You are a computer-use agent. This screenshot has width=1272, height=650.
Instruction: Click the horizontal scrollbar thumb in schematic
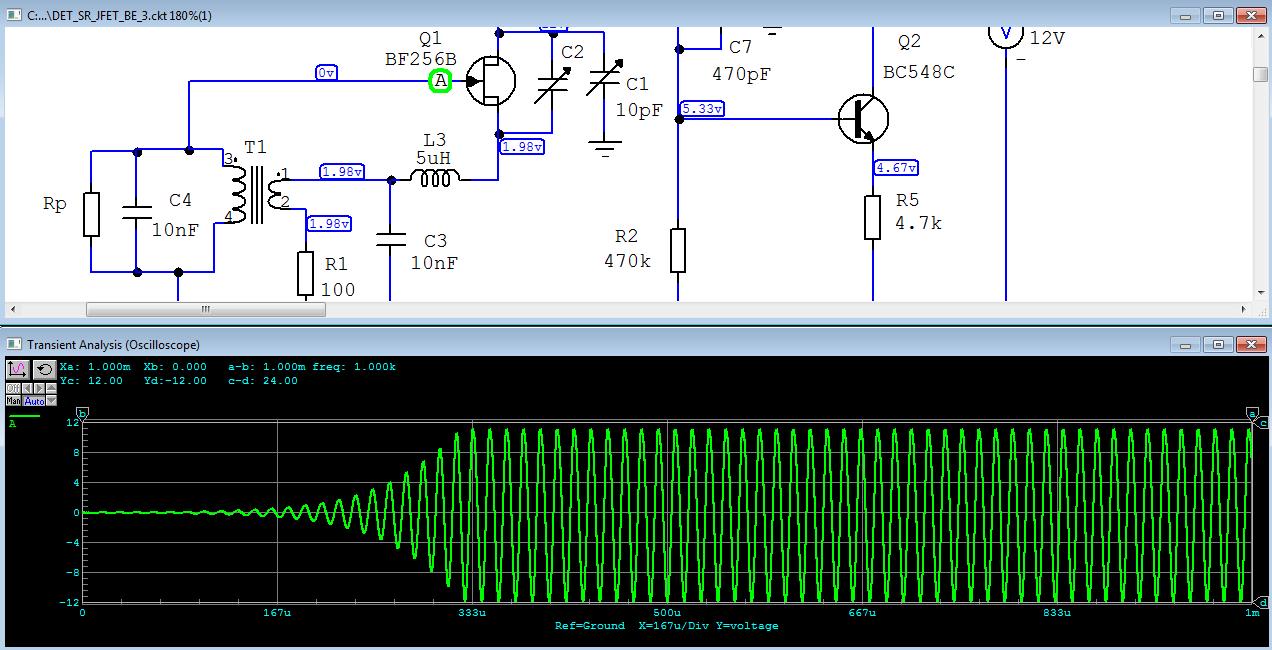point(206,309)
